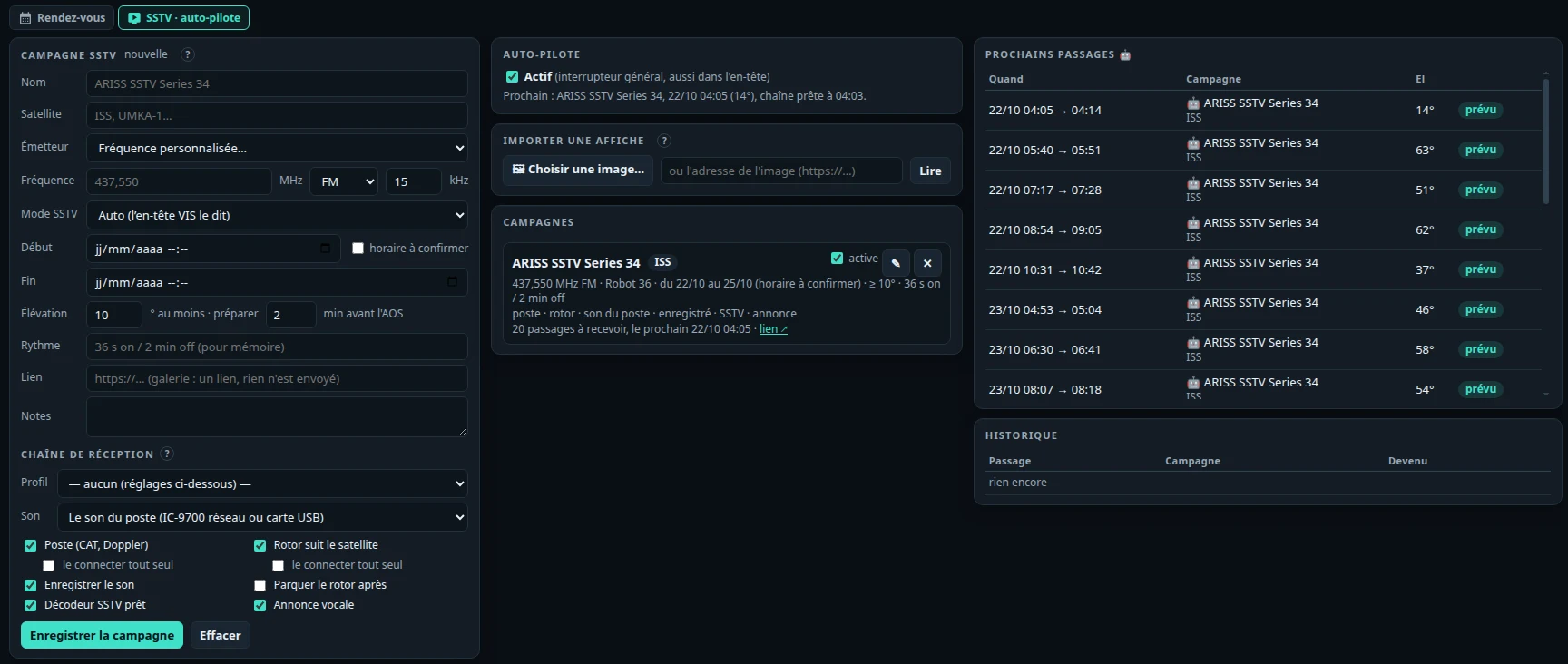Click help icon beside Importer une affiche
This screenshot has height=664, width=1568.
coord(664,141)
